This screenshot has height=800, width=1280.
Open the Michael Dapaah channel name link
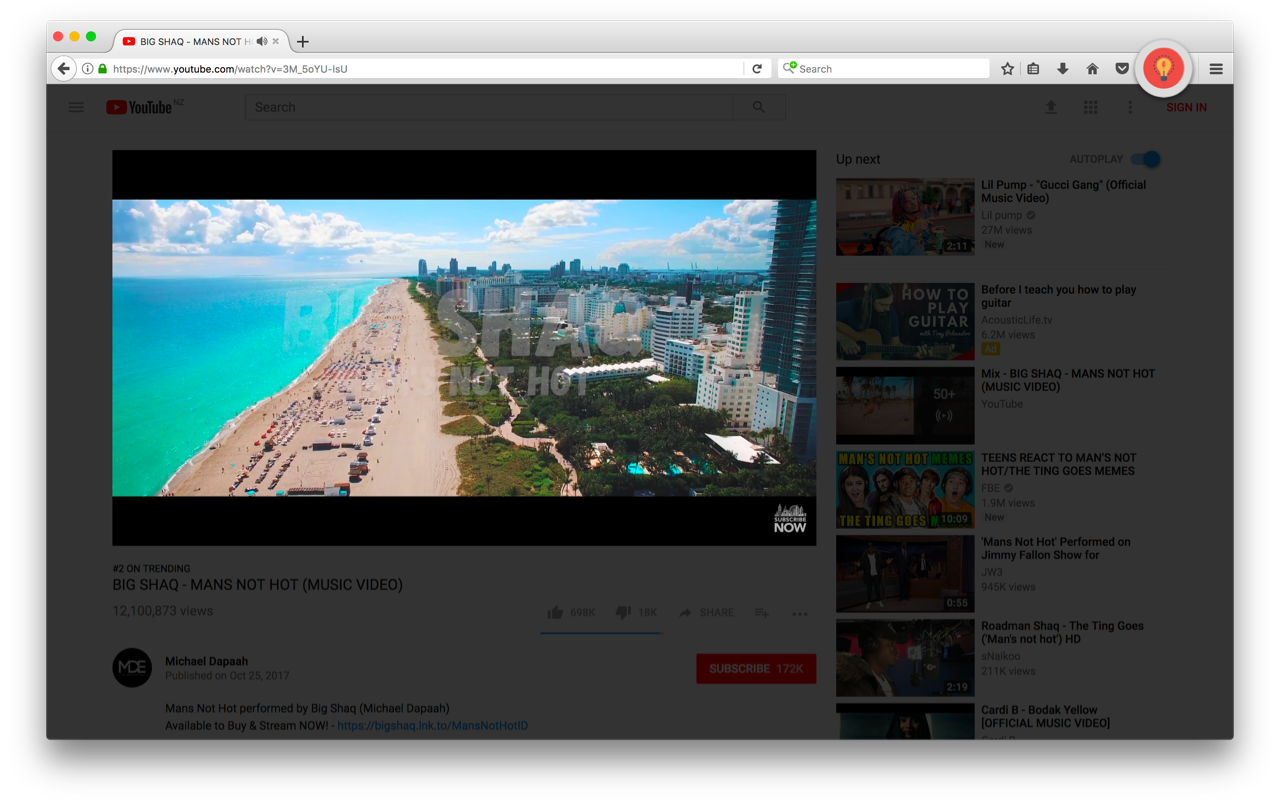point(206,661)
